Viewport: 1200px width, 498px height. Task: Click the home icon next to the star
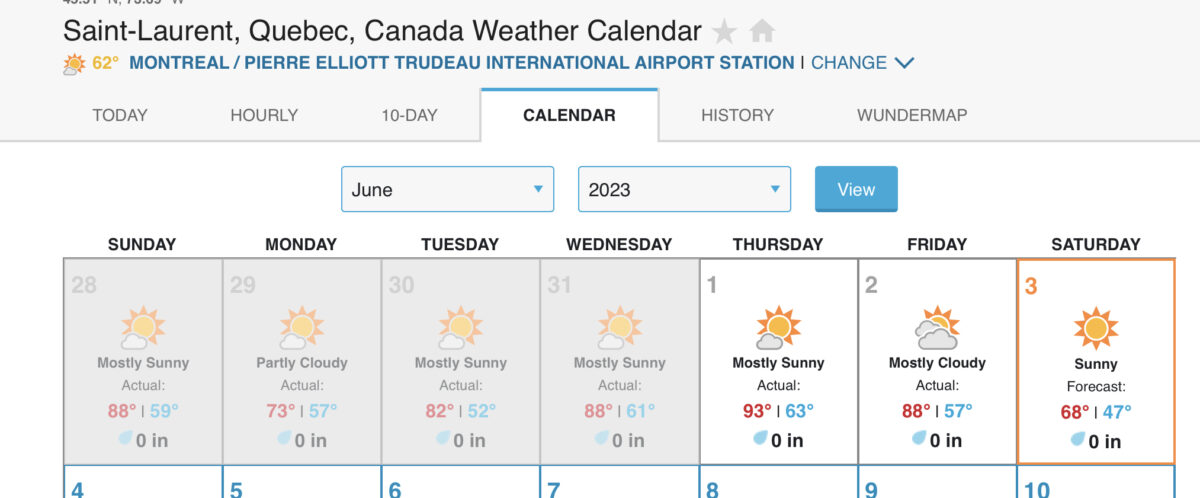click(x=762, y=32)
